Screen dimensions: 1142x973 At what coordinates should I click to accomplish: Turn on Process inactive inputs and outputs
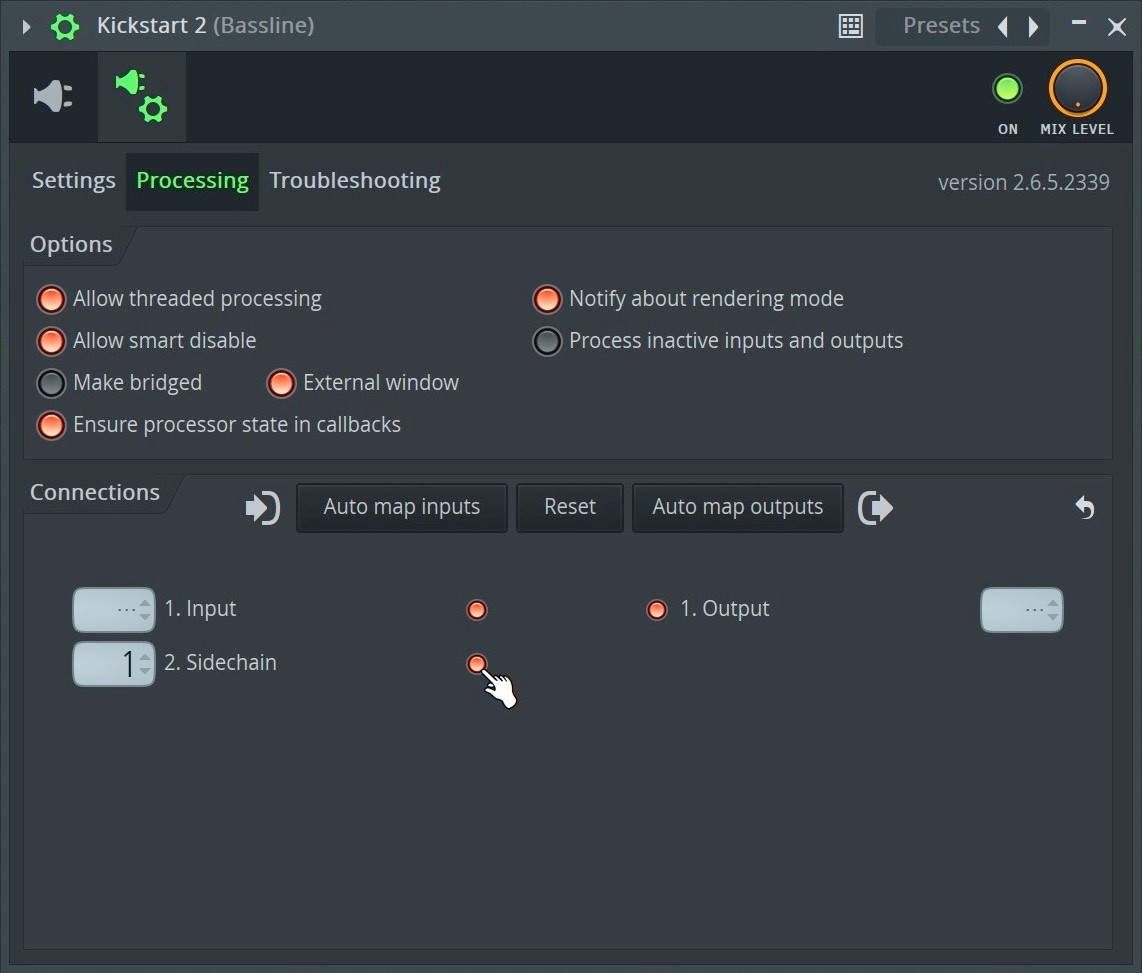547,341
